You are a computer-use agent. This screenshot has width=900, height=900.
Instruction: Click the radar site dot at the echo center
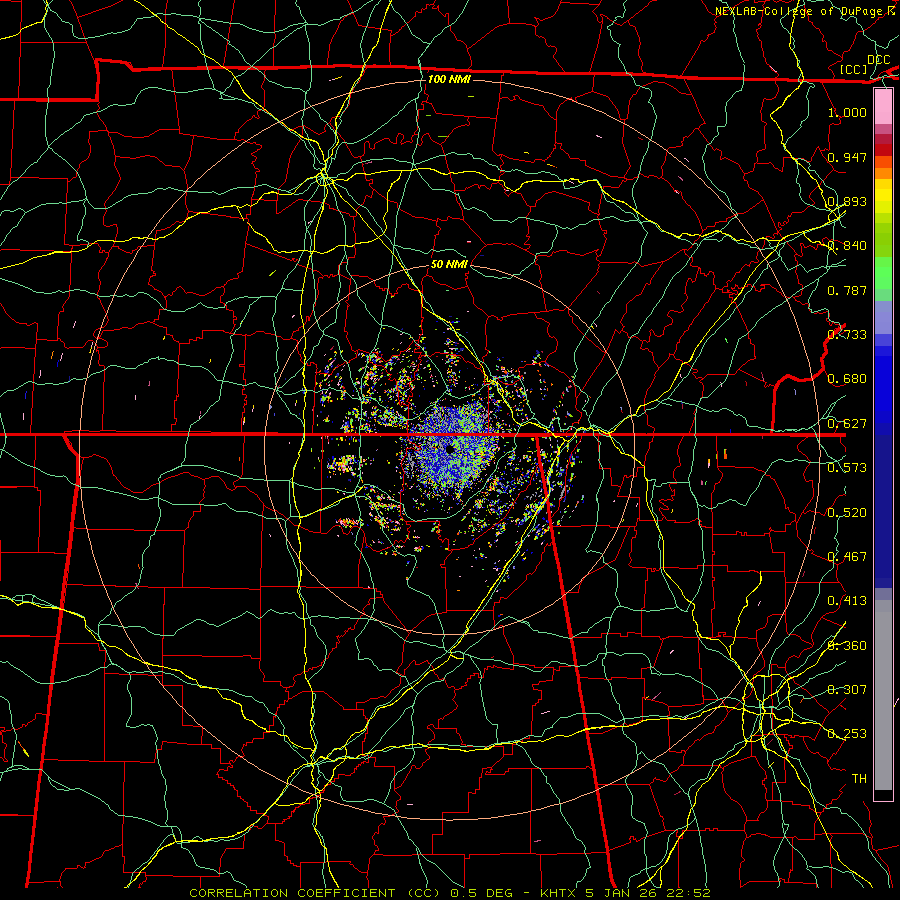coord(449,449)
